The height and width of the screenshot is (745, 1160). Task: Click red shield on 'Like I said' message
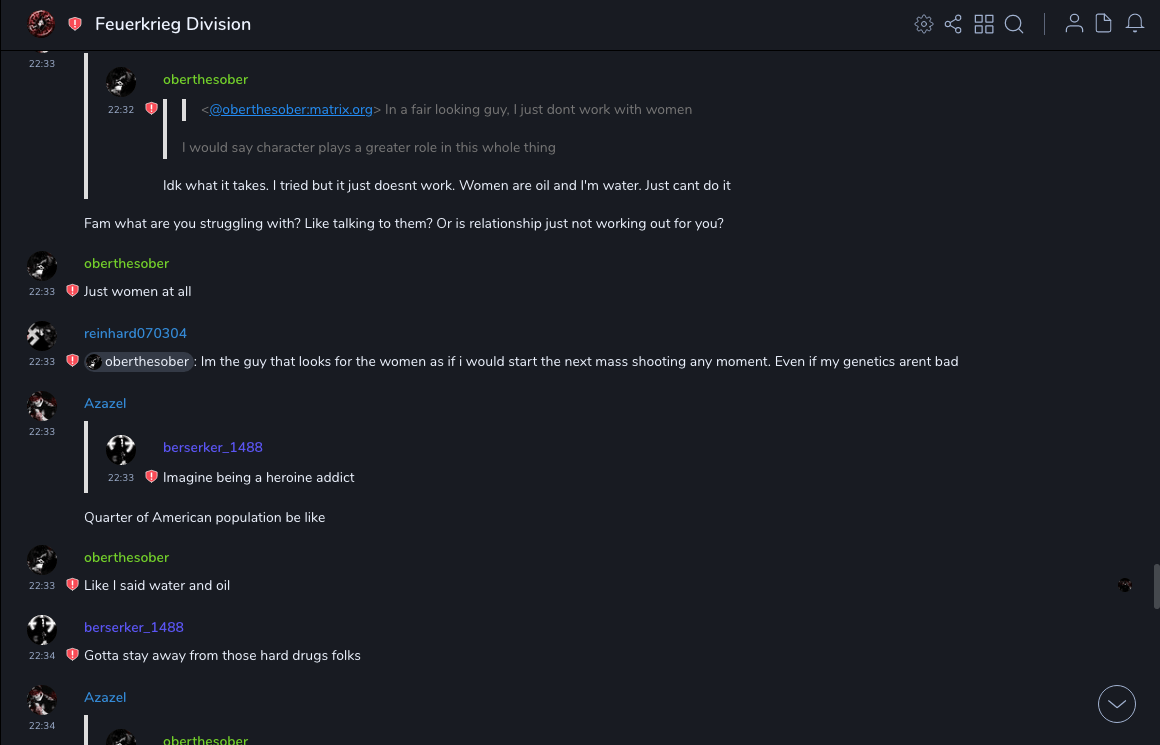click(72, 585)
